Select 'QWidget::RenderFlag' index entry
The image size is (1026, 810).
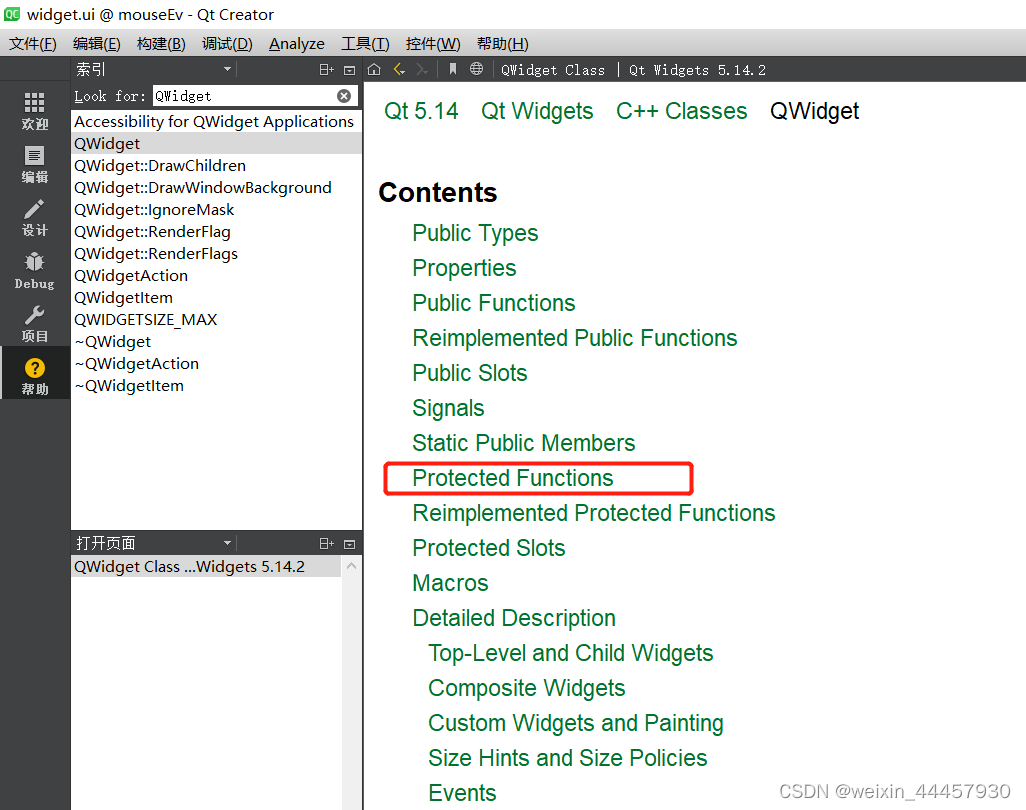[x=216, y=232]
